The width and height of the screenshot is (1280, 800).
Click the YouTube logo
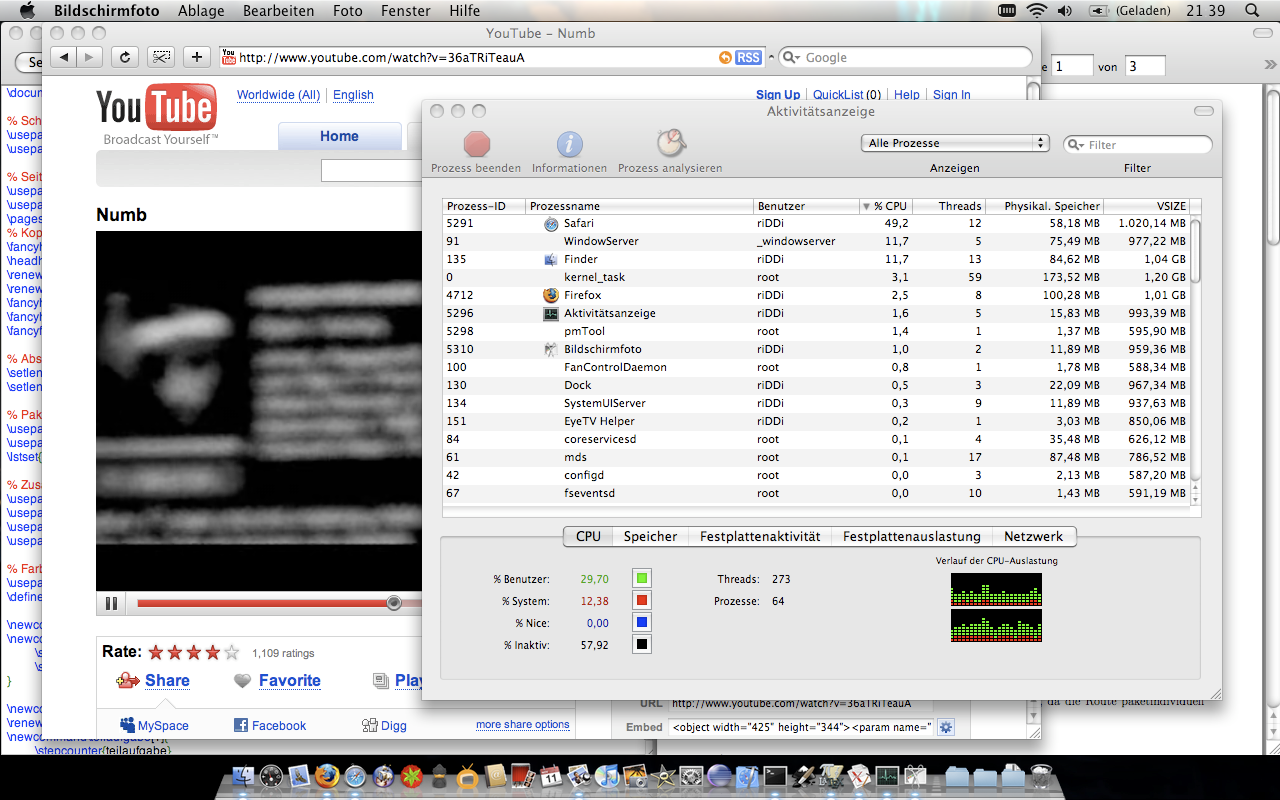pyautogui.click(x=157, y=114)
